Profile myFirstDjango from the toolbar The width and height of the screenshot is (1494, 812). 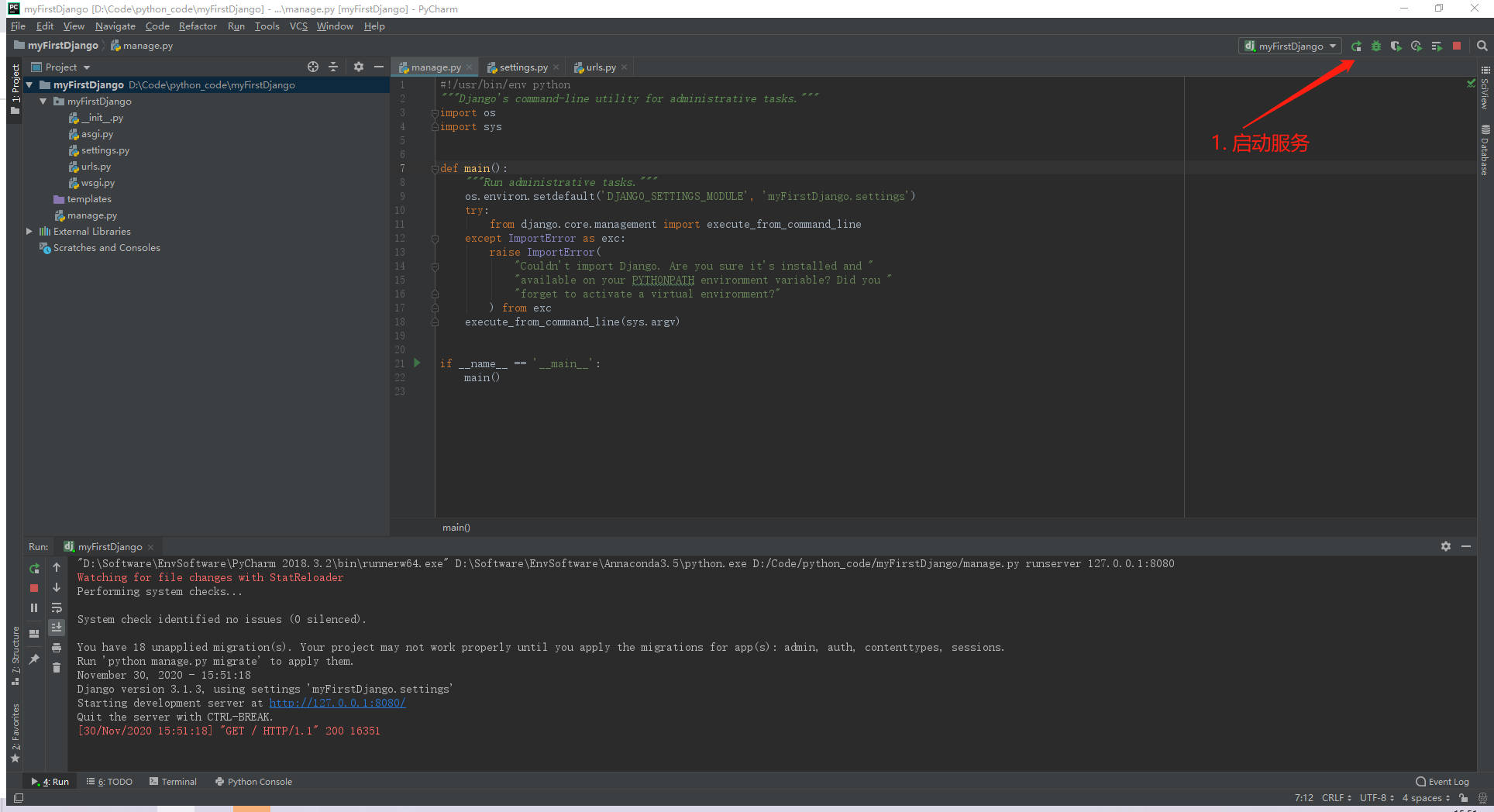(x=1417, y=46)
